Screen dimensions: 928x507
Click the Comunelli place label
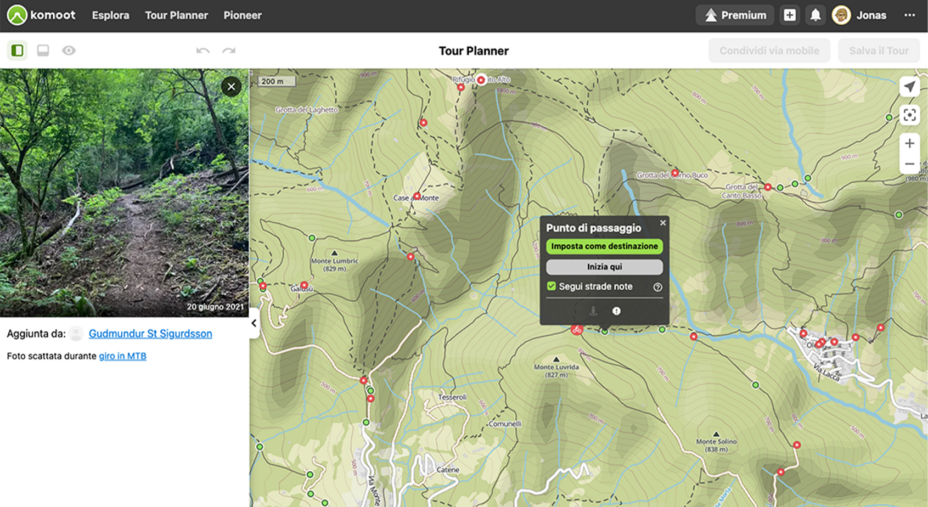pyautogui.click(x=505, y=424)
